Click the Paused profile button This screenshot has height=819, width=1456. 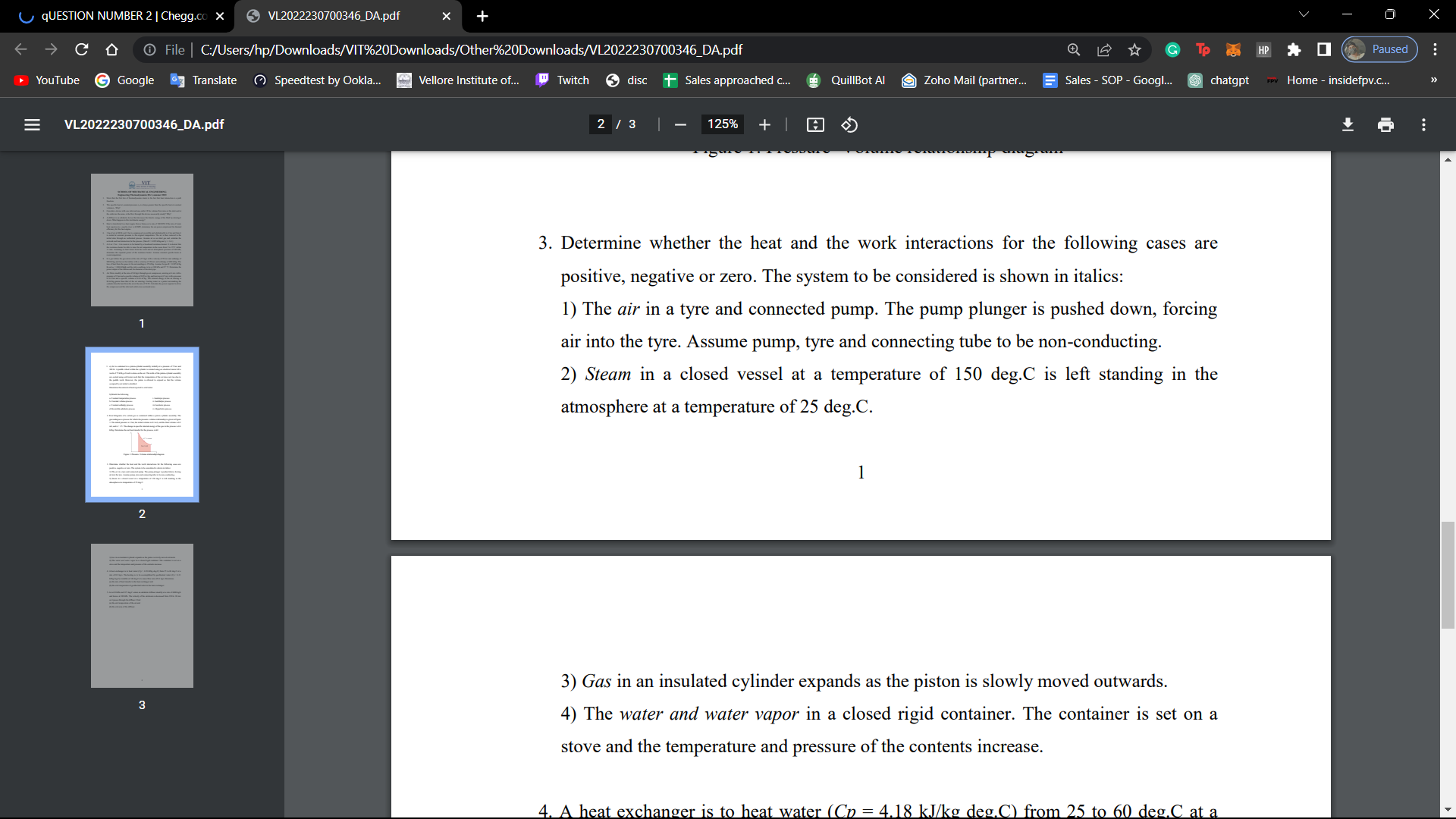coord(1379,49)
